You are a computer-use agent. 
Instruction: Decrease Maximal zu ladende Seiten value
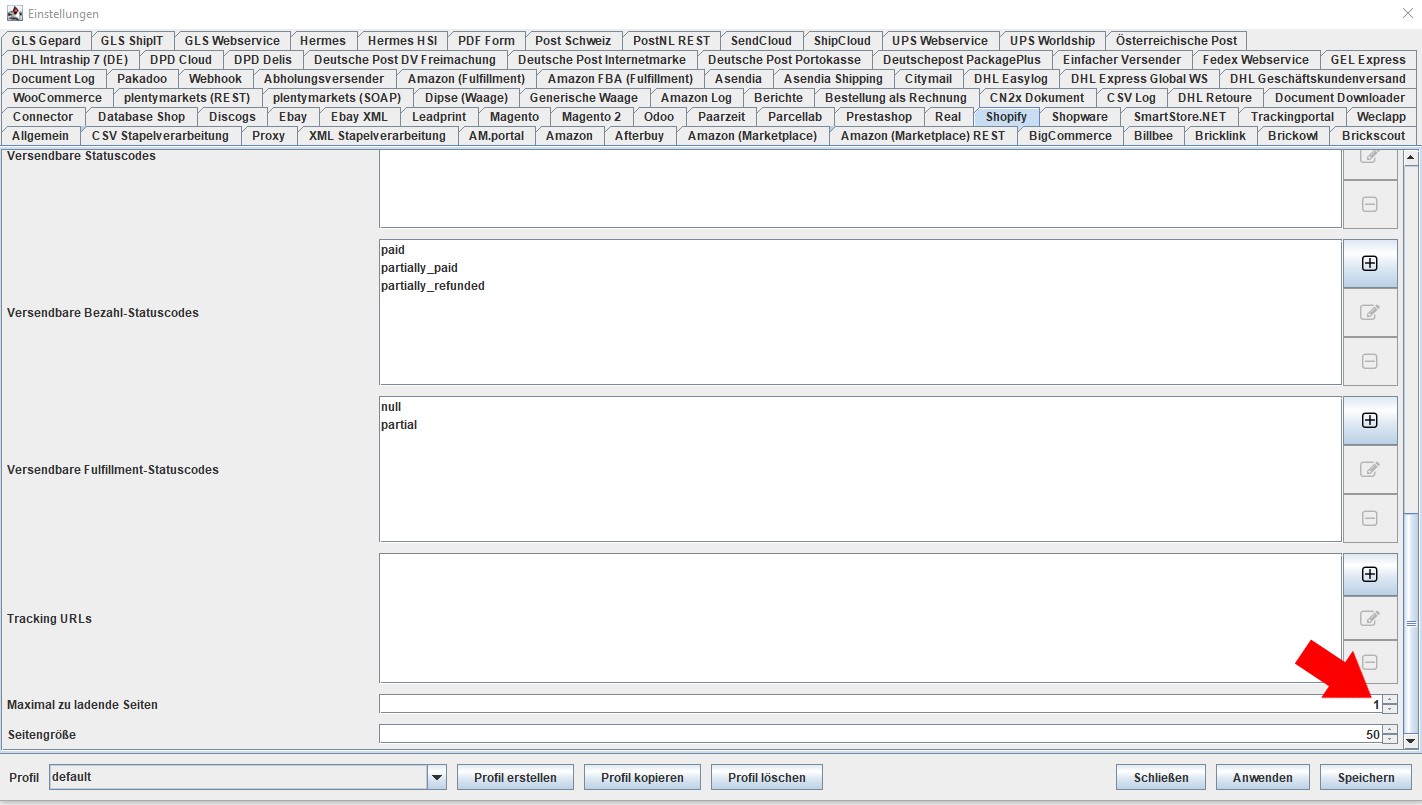click(x=1390, y=709)
